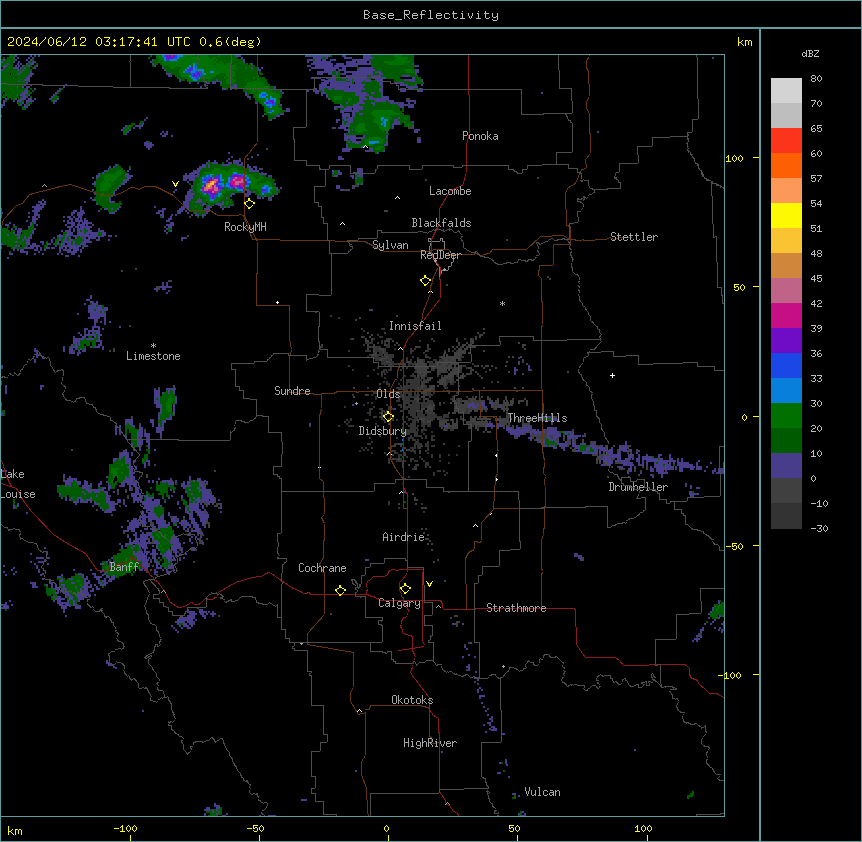Select the Olds label

388,394
